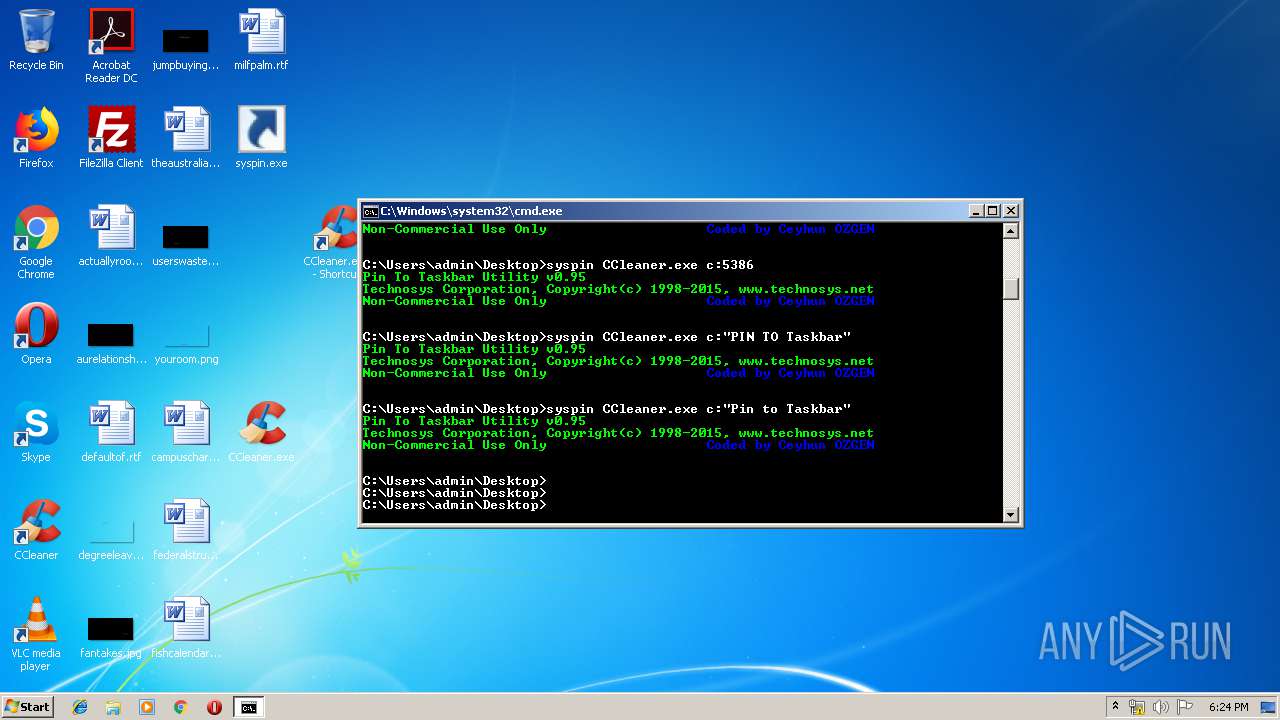
Task: Select syspin.exe desktop icon
Action: tap(261, 138)
